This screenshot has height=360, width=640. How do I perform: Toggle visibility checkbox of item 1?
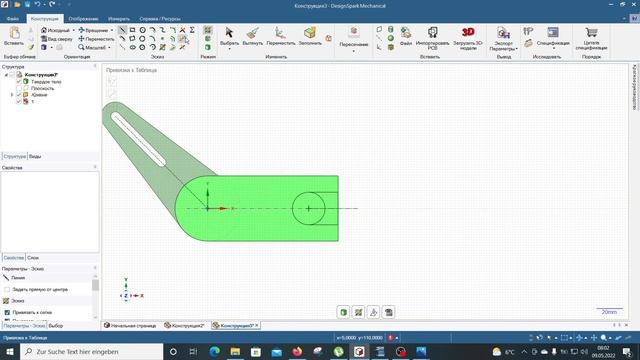tap(18, 101)
